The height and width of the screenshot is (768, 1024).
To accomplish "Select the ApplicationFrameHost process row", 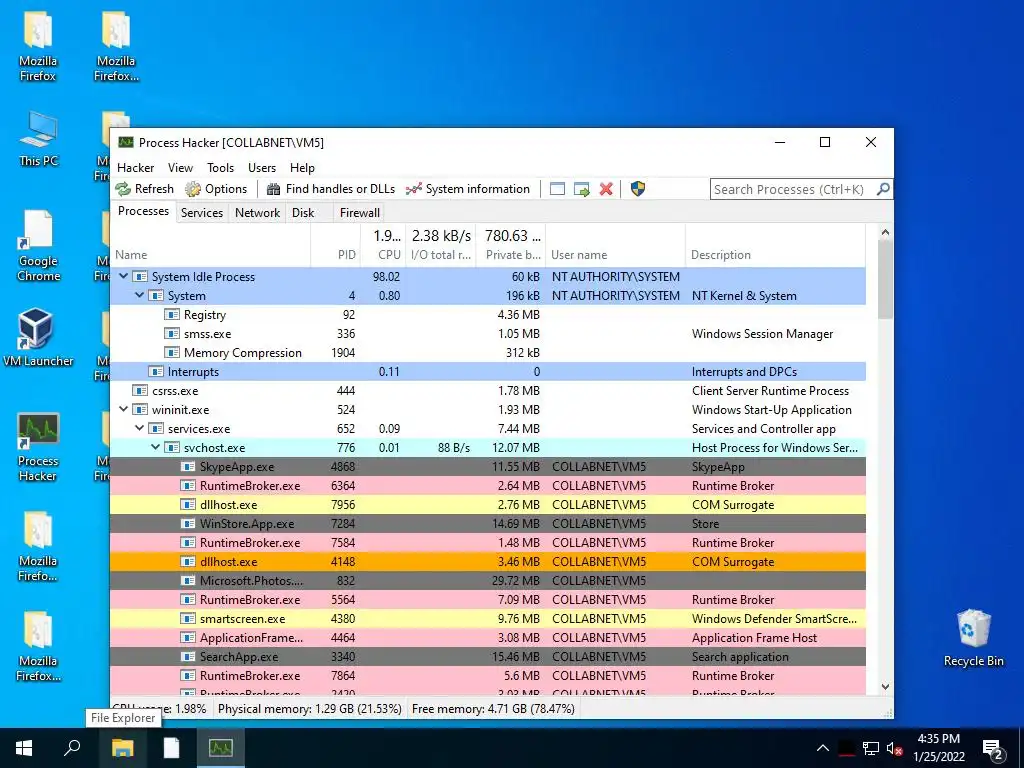I will pyautogui.click(x=488, y=637).
